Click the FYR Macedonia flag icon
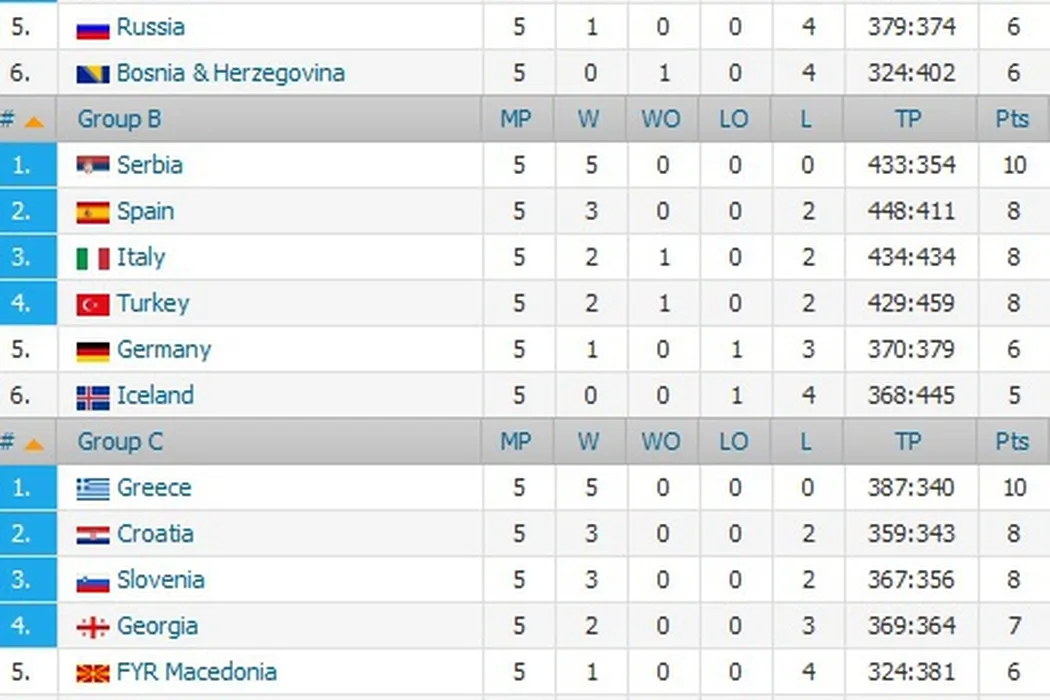Viewport: 1050px width, 700px height. [93, 673]
